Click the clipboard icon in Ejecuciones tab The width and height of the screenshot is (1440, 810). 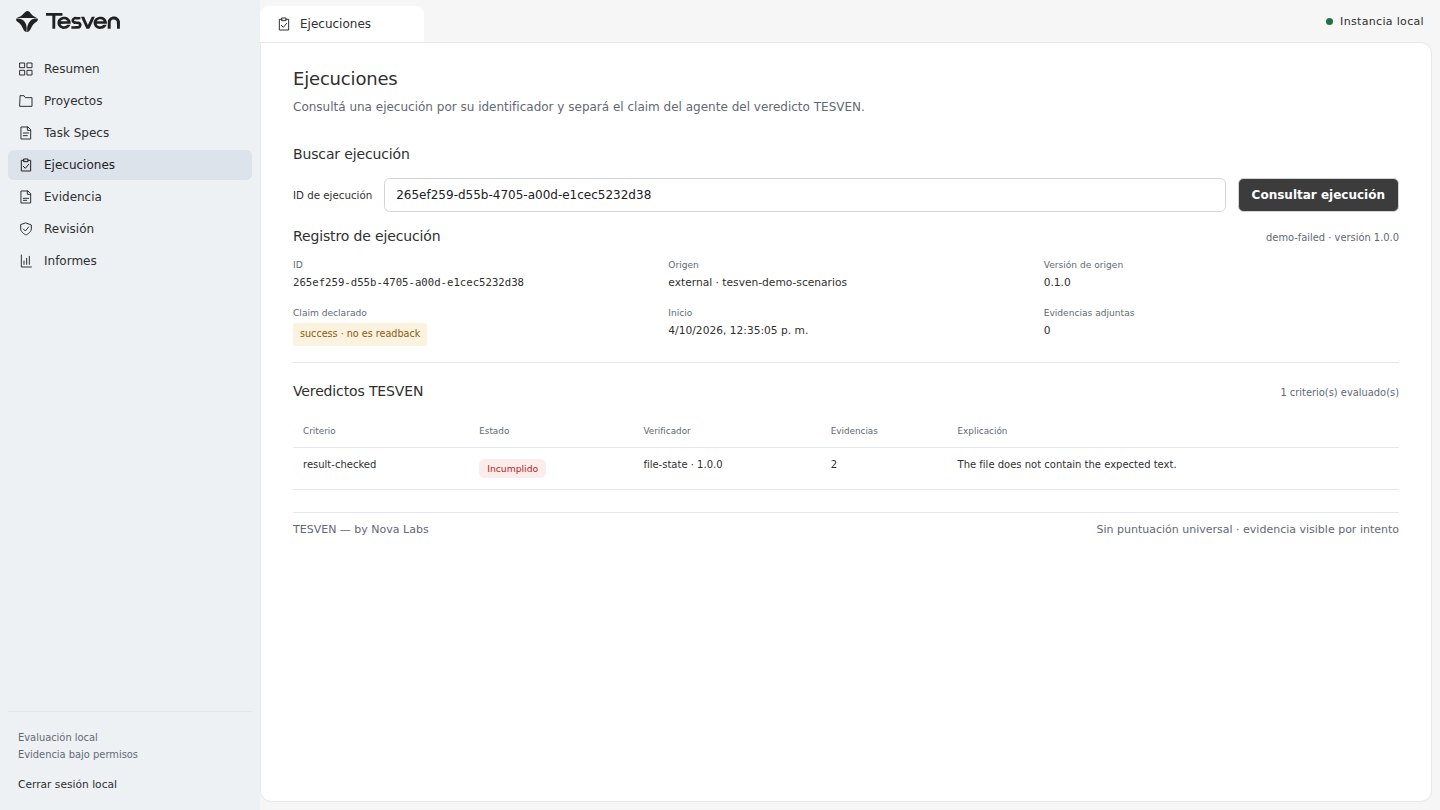point(285,24)
